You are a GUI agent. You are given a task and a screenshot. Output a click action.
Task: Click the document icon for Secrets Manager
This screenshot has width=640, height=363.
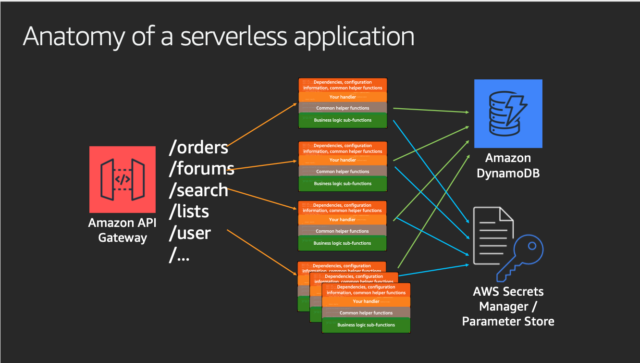point(493,236)
